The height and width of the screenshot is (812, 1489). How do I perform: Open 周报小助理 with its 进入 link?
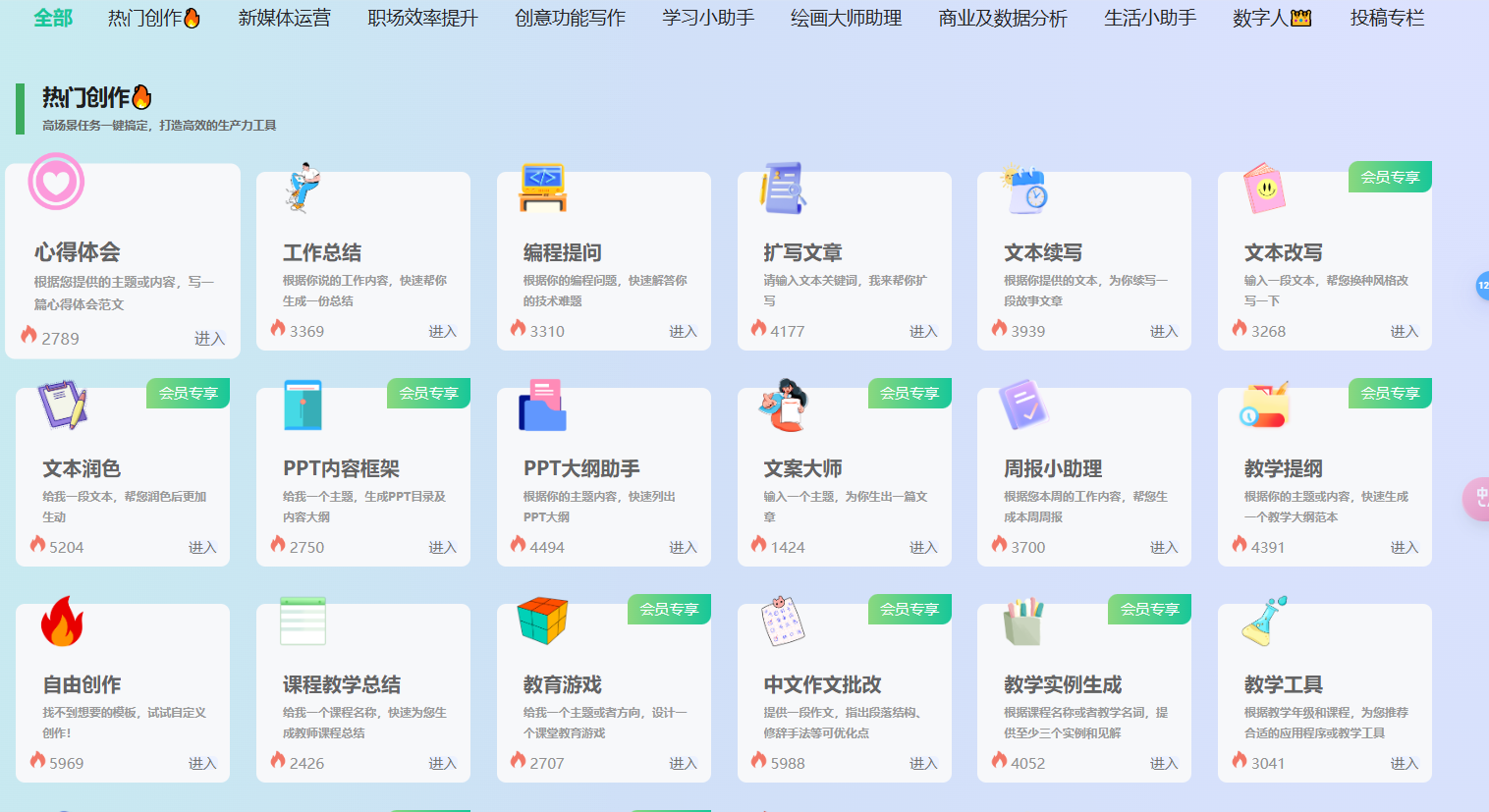[1163, 547]
